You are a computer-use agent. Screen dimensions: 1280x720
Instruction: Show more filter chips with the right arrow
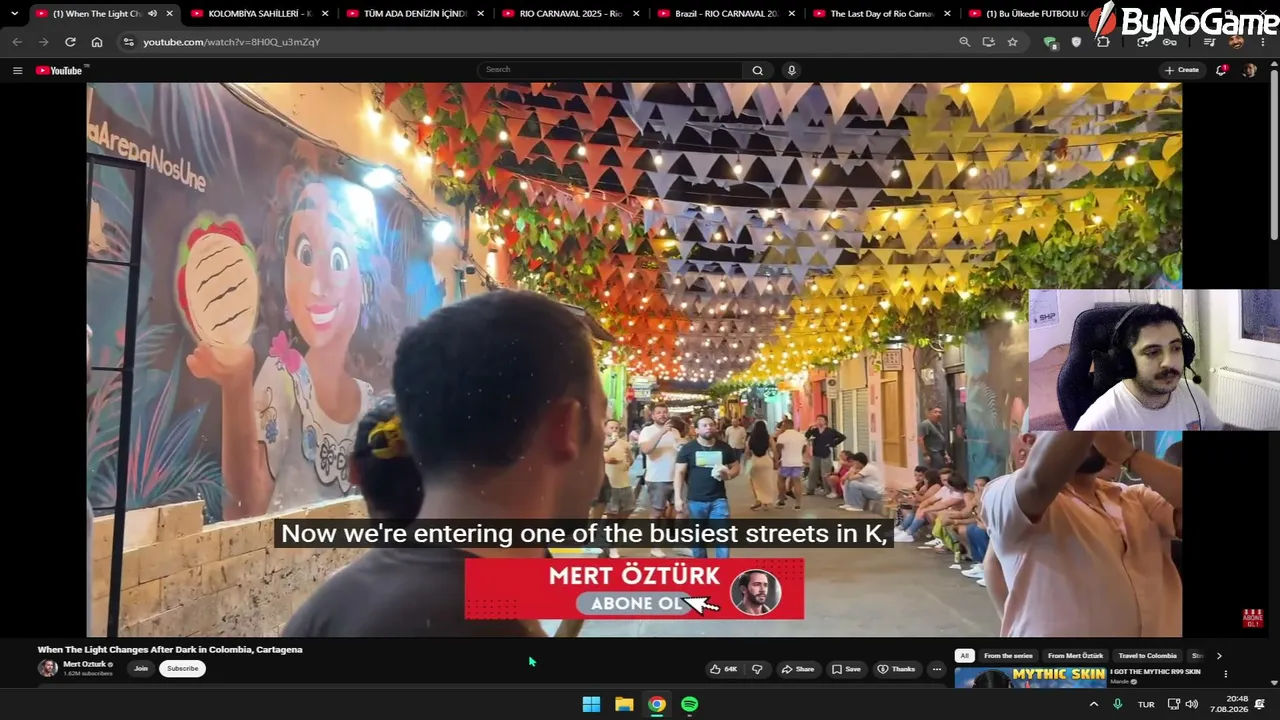tap(1219, 656)
